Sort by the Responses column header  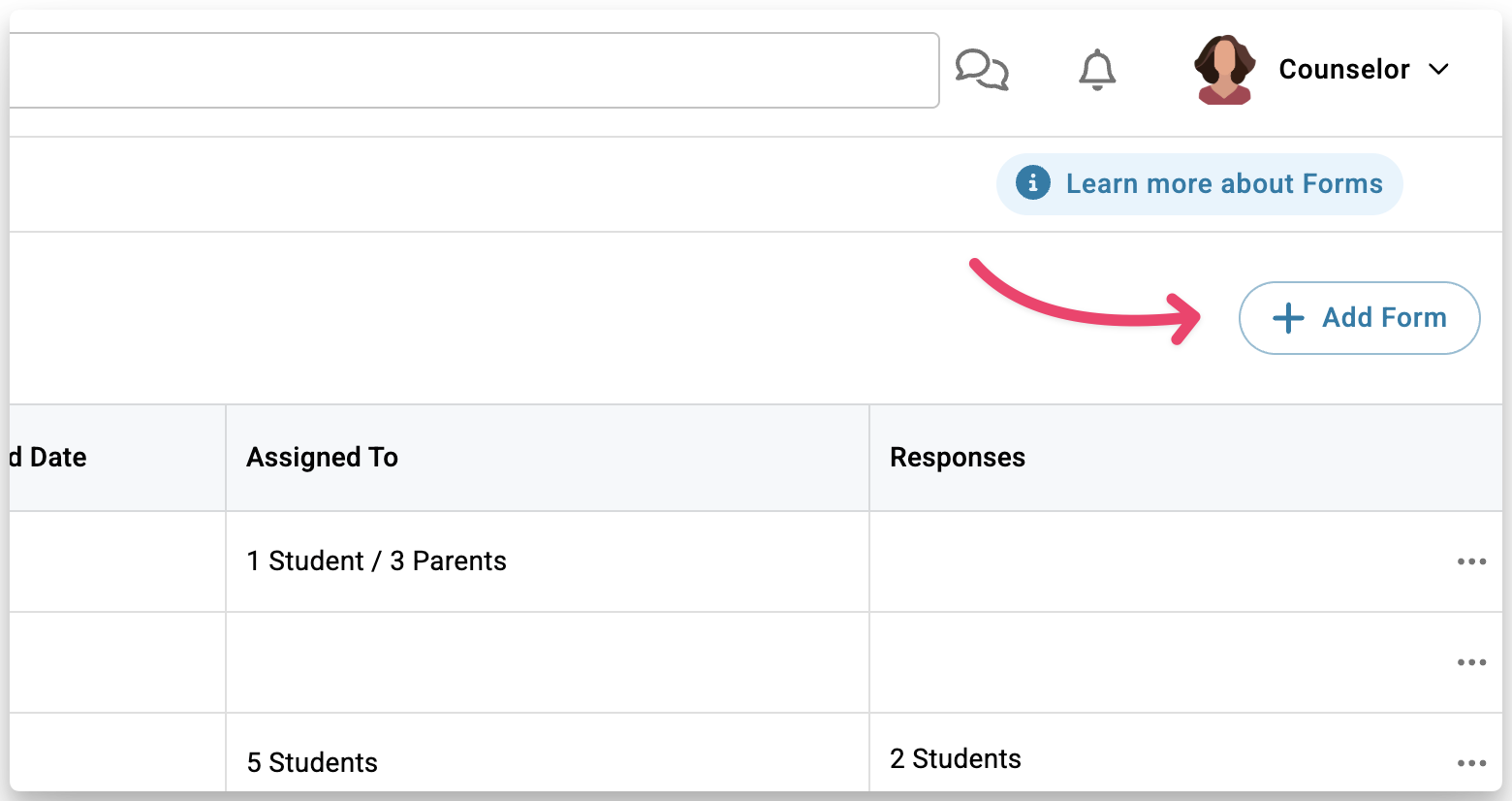[x=957, y=457]
